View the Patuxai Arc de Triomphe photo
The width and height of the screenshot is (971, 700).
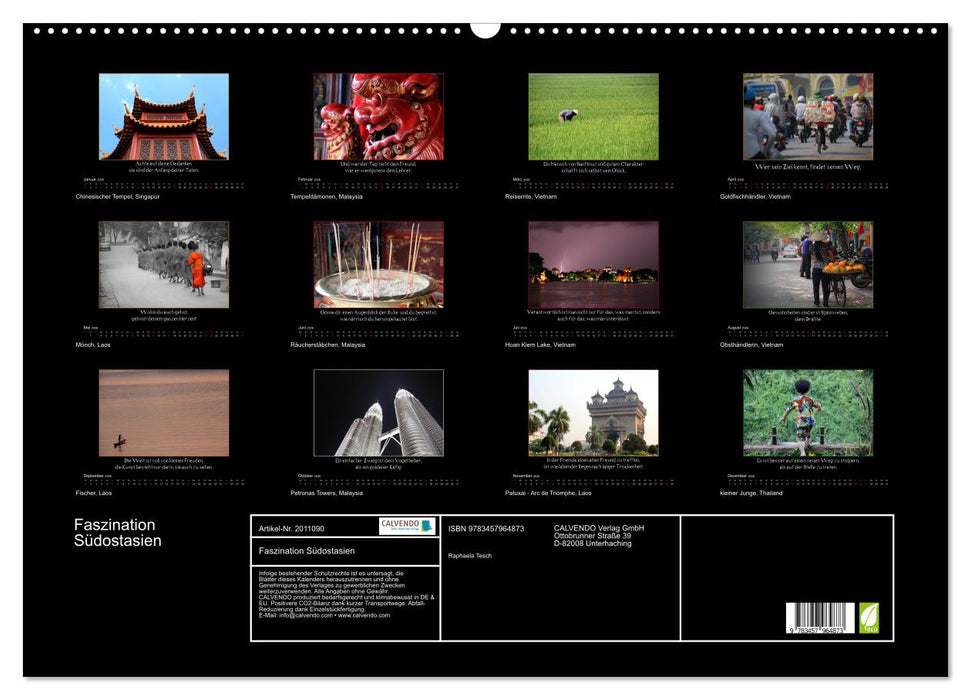[593, 412]
